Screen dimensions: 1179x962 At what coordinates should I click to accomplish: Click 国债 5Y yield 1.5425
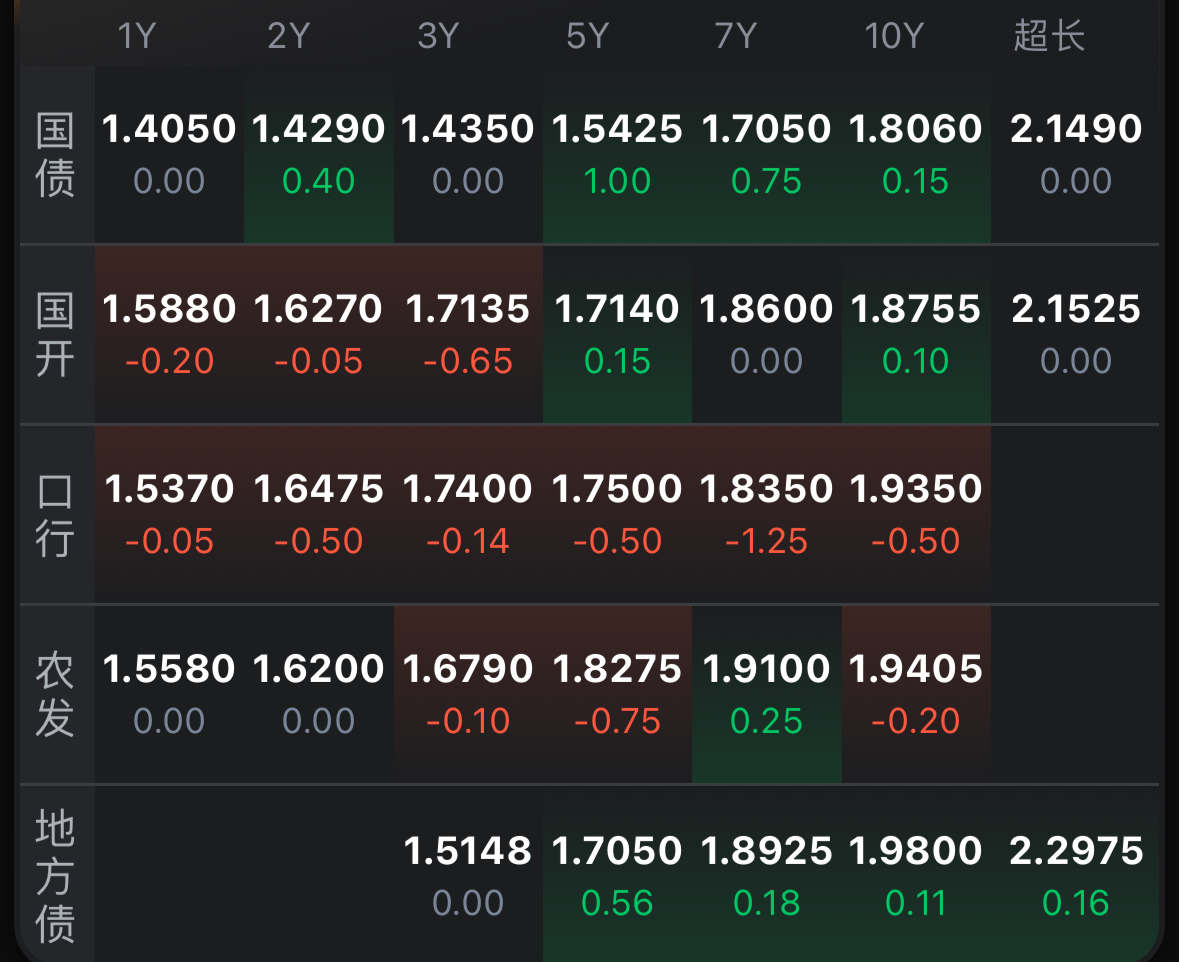(617, 129)
